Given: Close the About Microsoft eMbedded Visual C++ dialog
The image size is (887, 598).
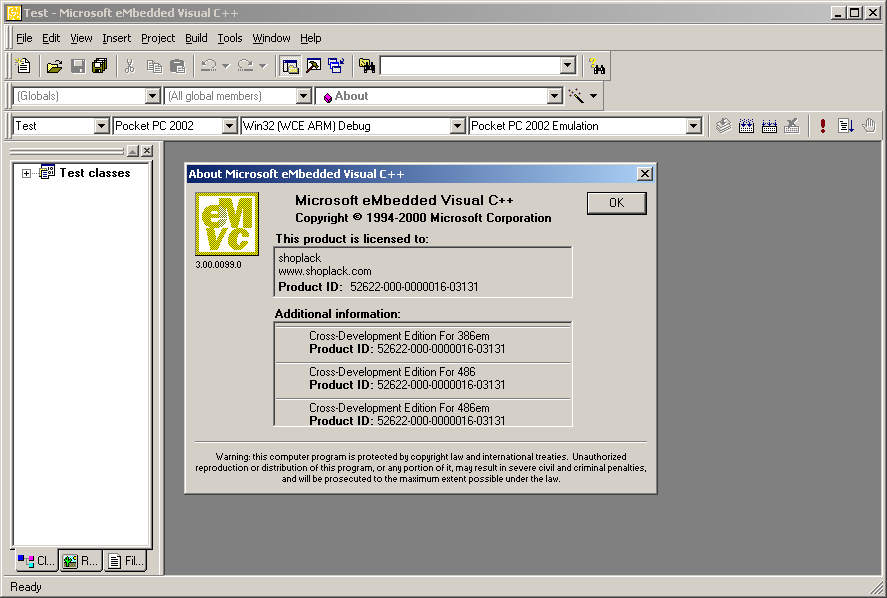Looking at the screenshot, I should (x=644, y=174).
